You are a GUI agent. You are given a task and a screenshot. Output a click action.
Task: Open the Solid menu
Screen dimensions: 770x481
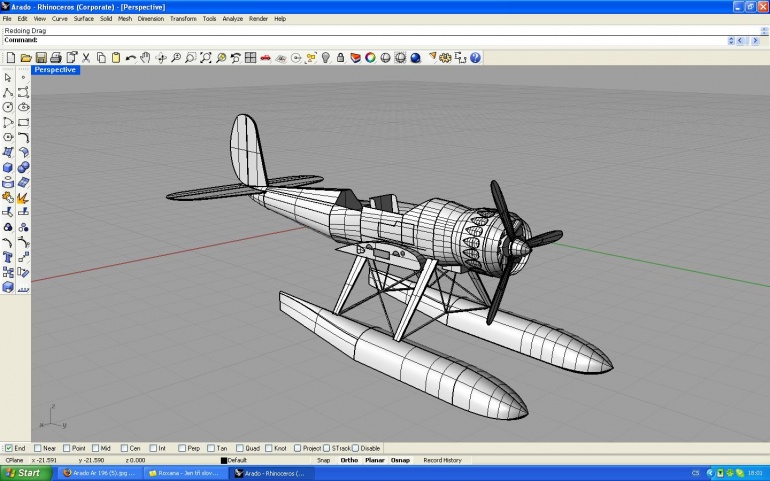pyautogui.click(x=106, y=19)
